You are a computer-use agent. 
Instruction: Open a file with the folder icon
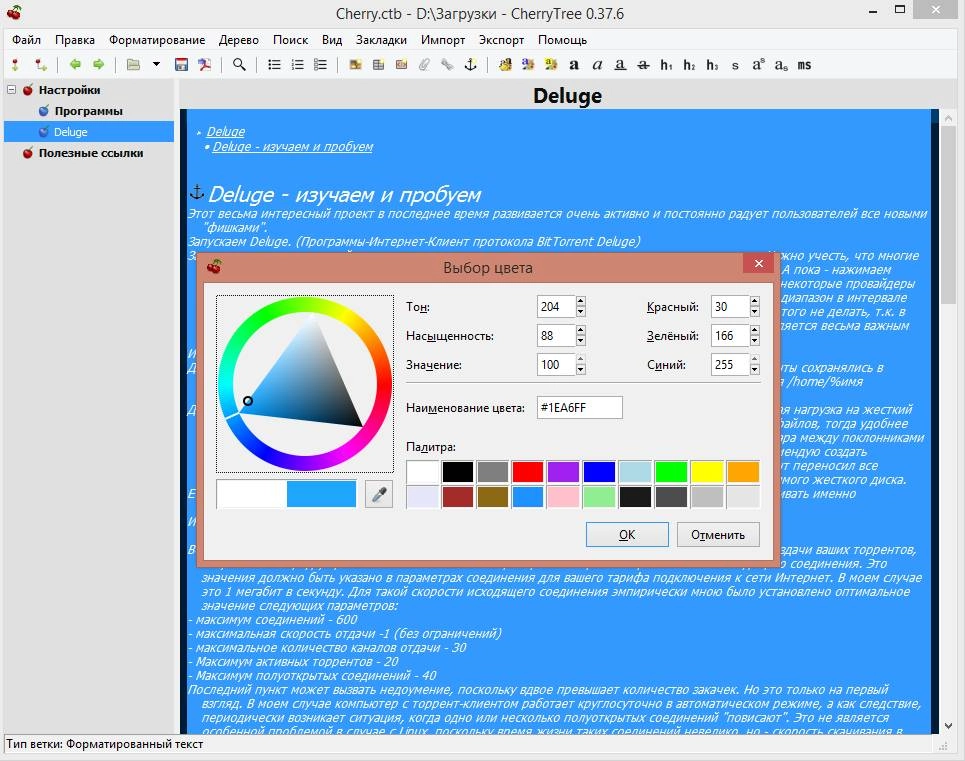(133, 65)
